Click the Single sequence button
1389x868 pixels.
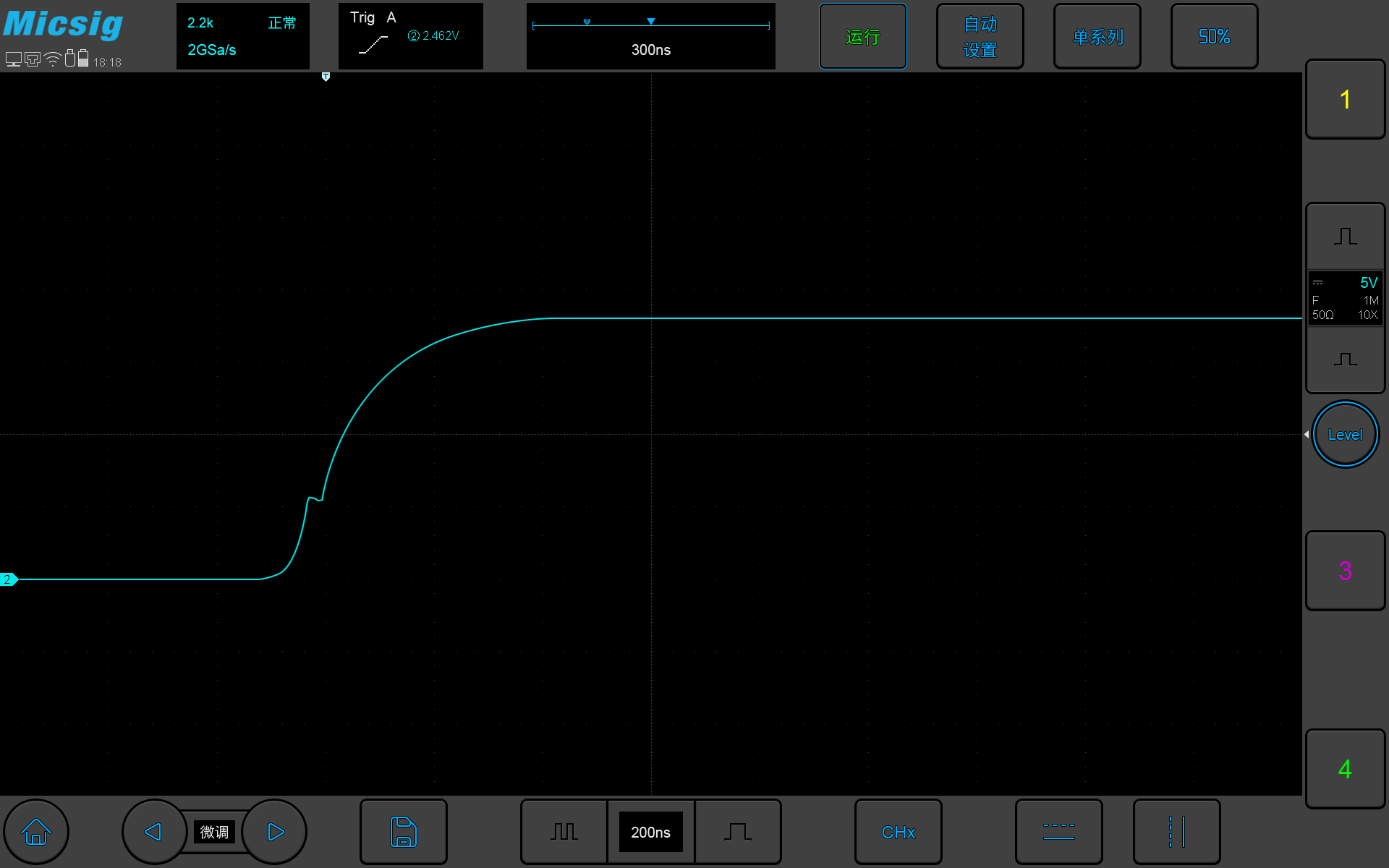(x=1097, y=36)
